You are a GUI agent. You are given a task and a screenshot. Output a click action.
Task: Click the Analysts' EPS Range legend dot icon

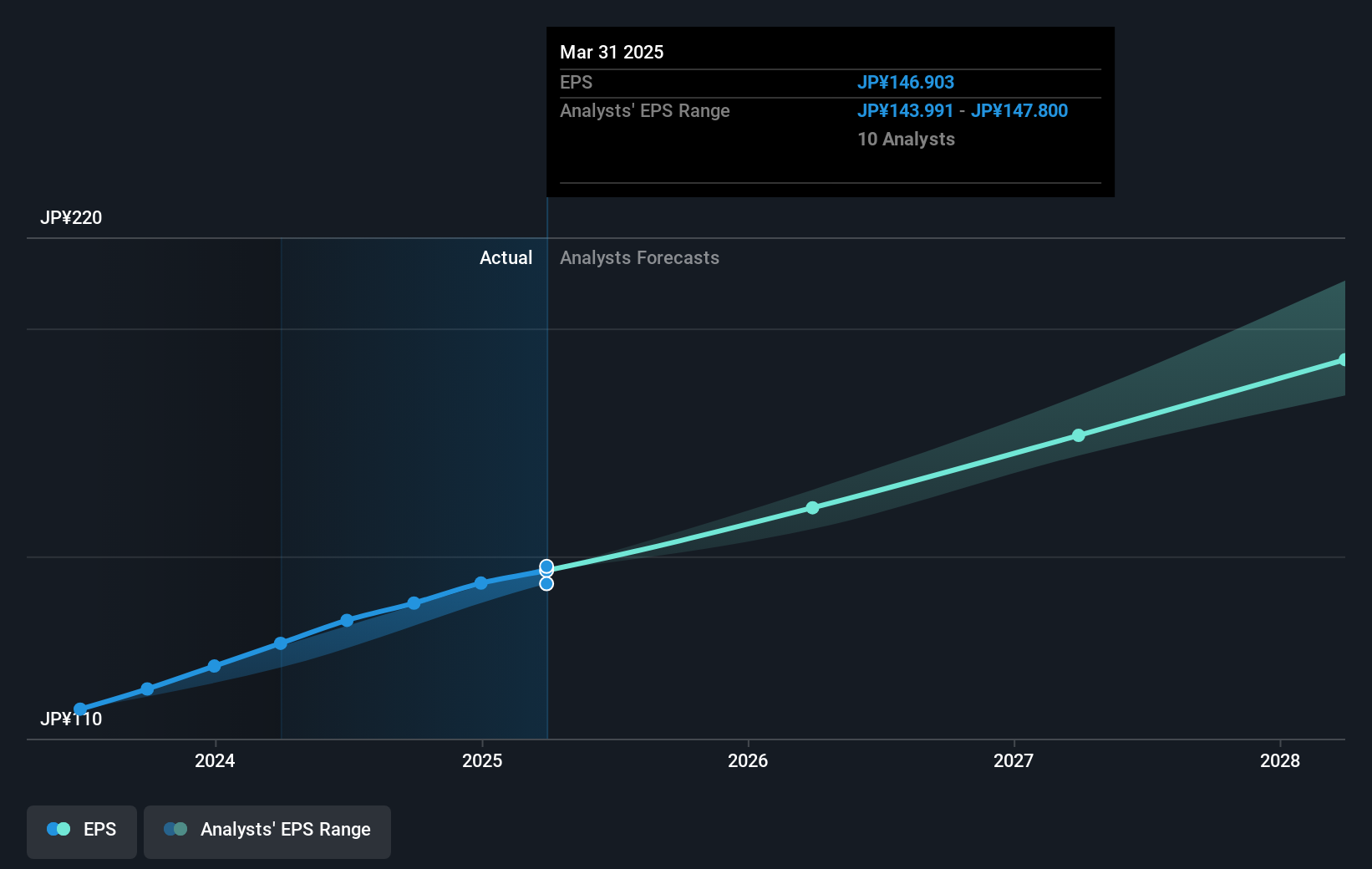pos(175,829)
